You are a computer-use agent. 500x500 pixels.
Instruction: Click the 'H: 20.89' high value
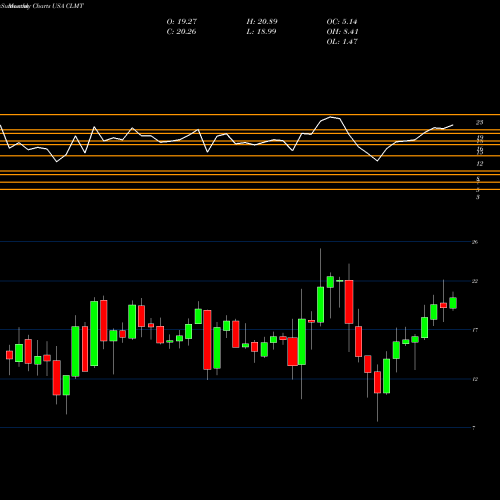262,22
